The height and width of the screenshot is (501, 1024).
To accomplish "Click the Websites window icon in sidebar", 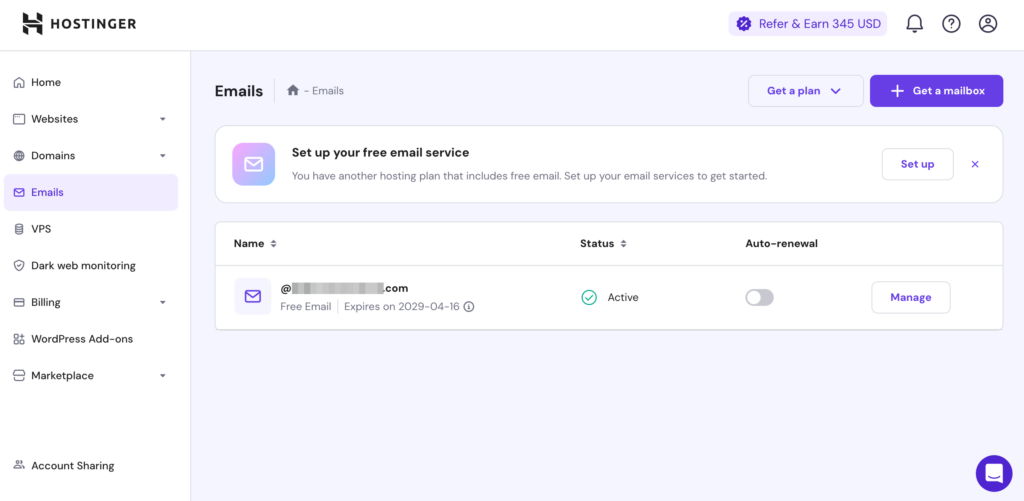I will [x=19, y=119].
